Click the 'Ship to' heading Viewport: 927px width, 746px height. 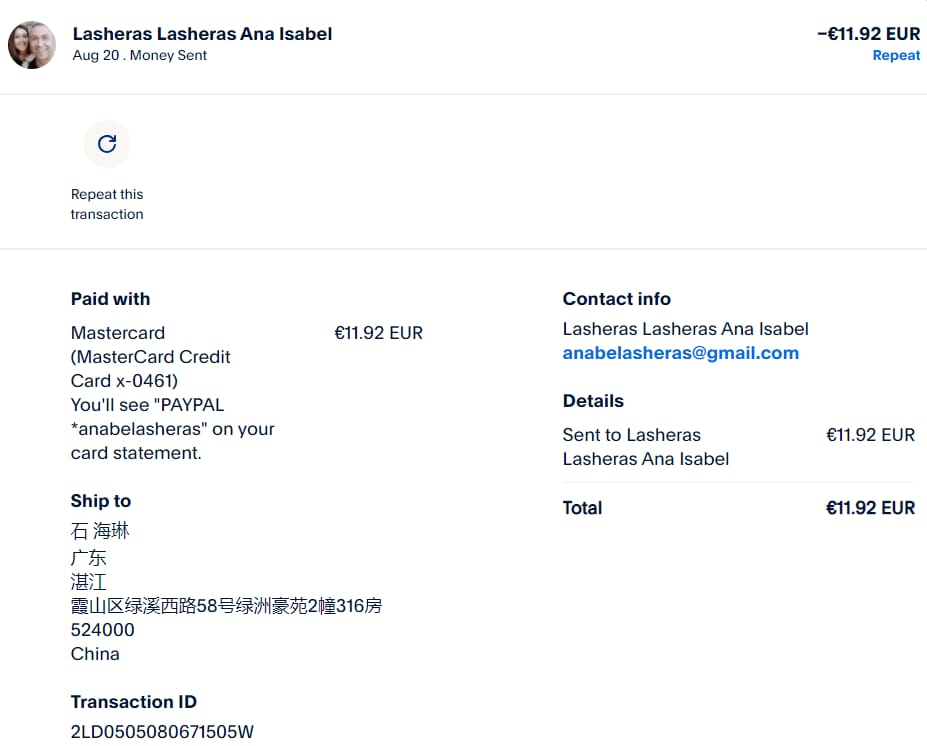point(101,501)
